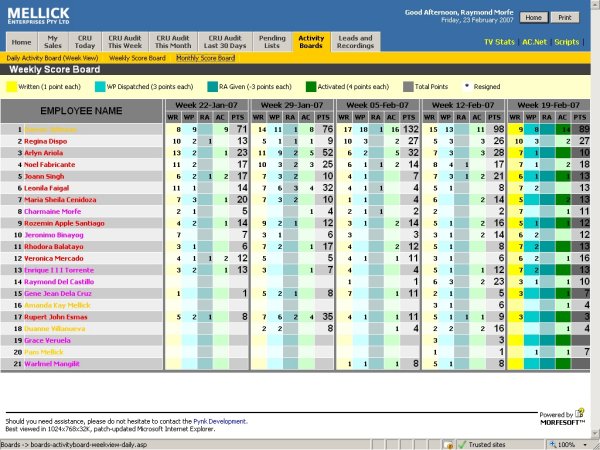
Task: Click the Home button in the header
Action: click(x=533, y=18)
